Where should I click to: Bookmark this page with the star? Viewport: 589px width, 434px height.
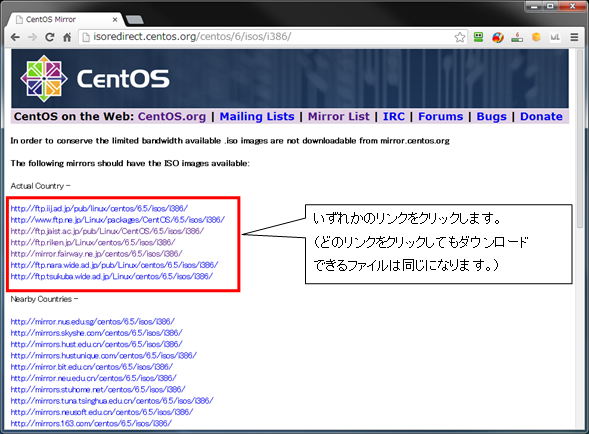pyautogui.click(x=459, y=37)
